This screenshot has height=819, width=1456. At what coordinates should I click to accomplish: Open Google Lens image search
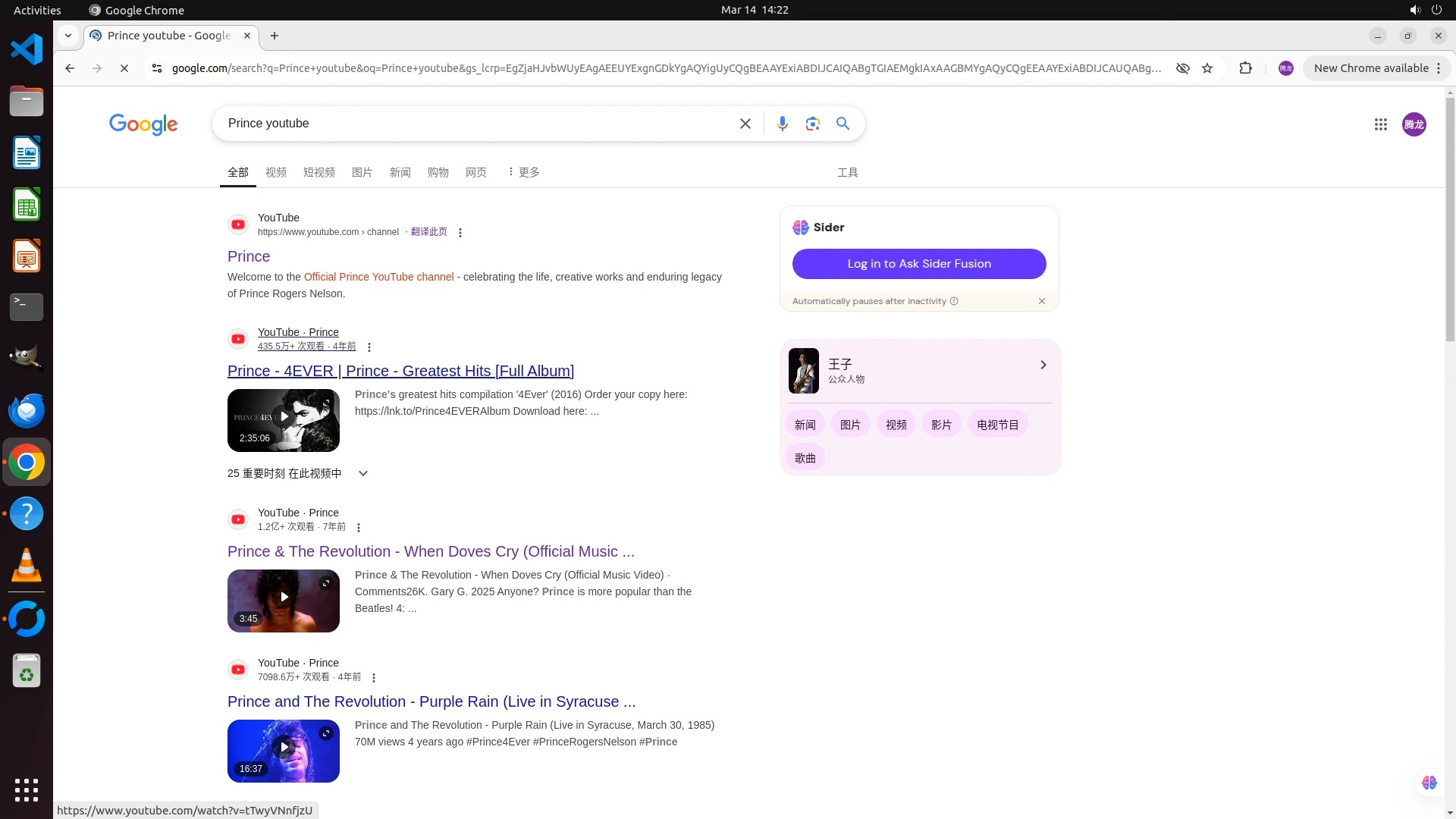pyautogui.click(x=812, y=124)
